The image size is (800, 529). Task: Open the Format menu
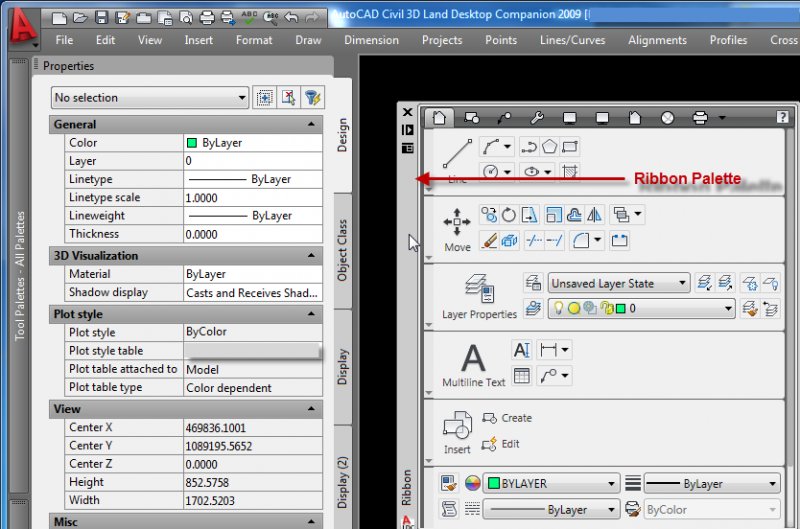click(x=254, y=40)
